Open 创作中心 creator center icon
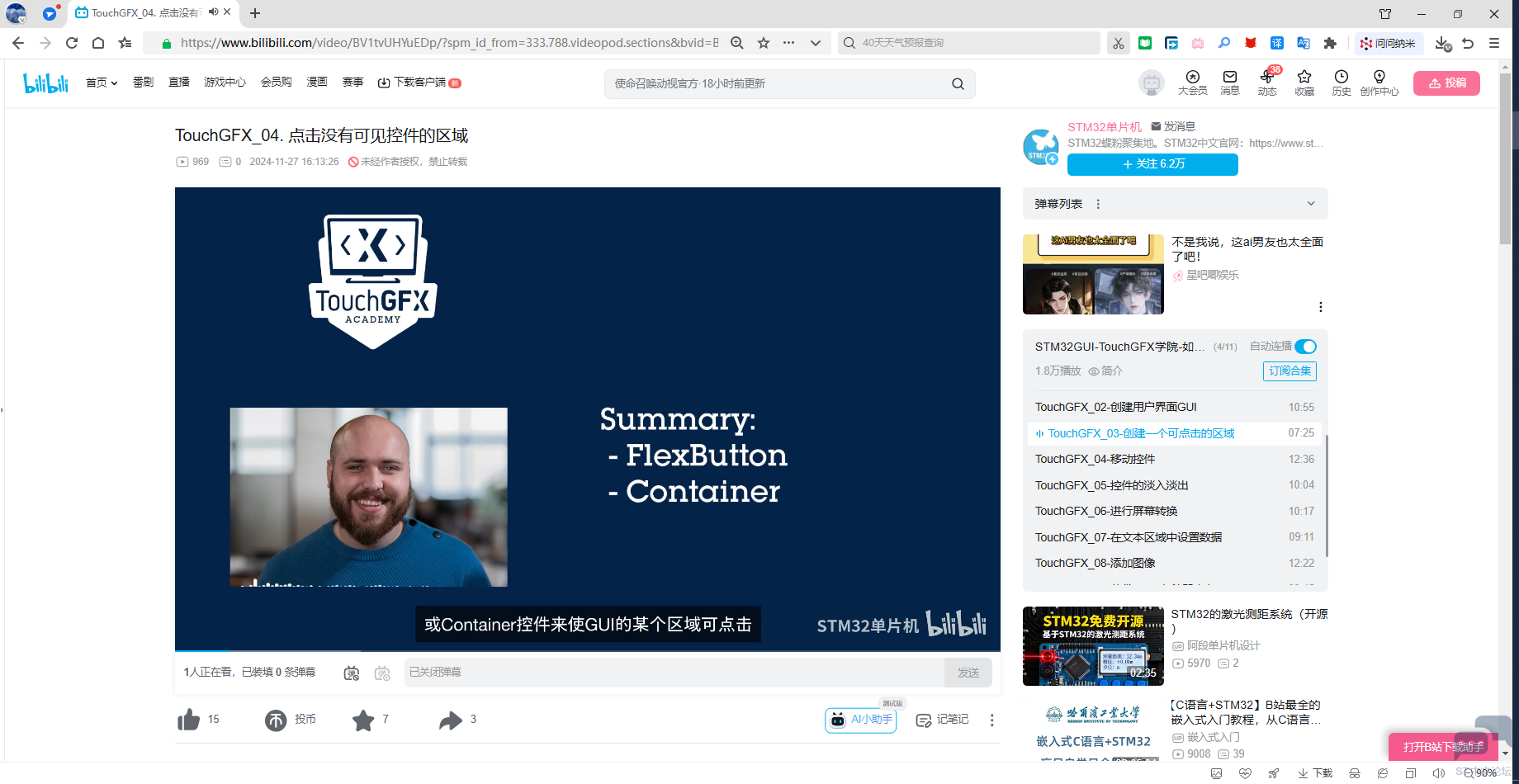The width and height of the screenshot is (1519, 784). [x=1379, y=83]
